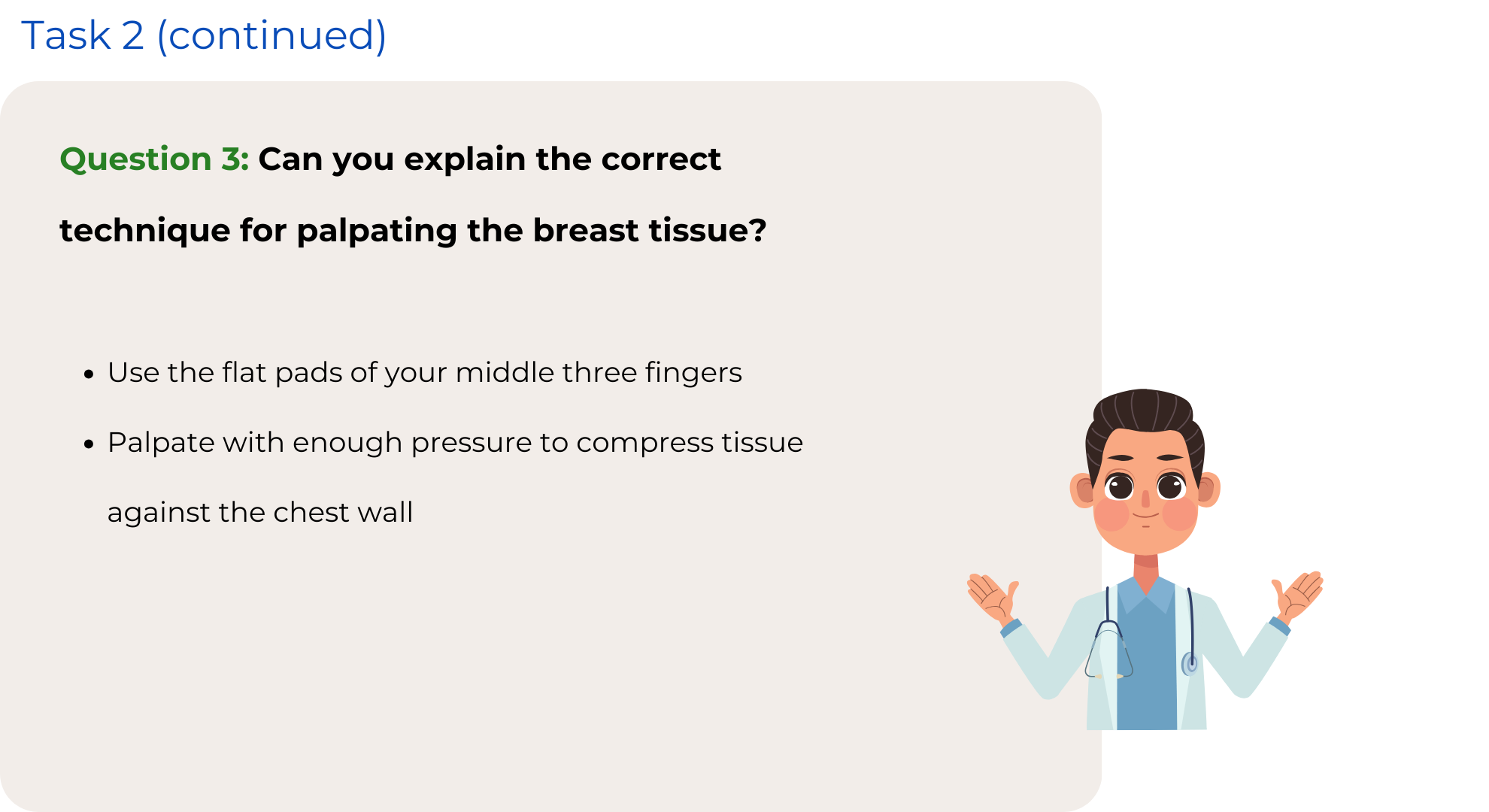Click the doctor's left eye

coord(1119,486)
